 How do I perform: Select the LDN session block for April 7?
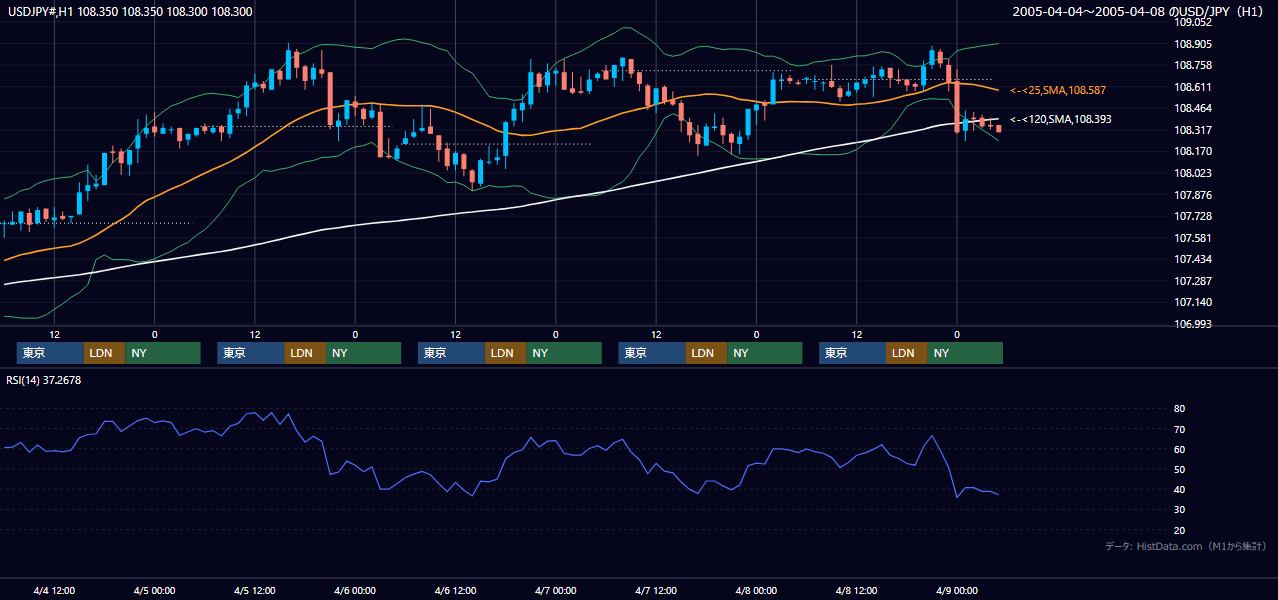click(706, 353)
